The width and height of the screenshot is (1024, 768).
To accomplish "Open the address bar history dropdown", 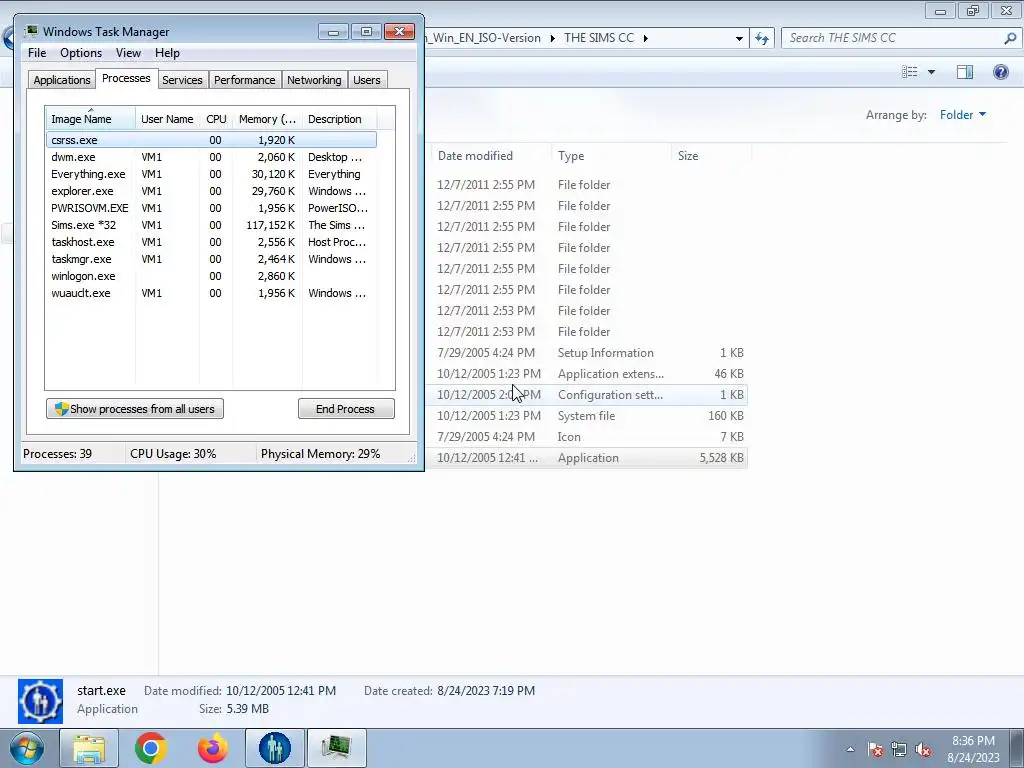I will point(739,39).
